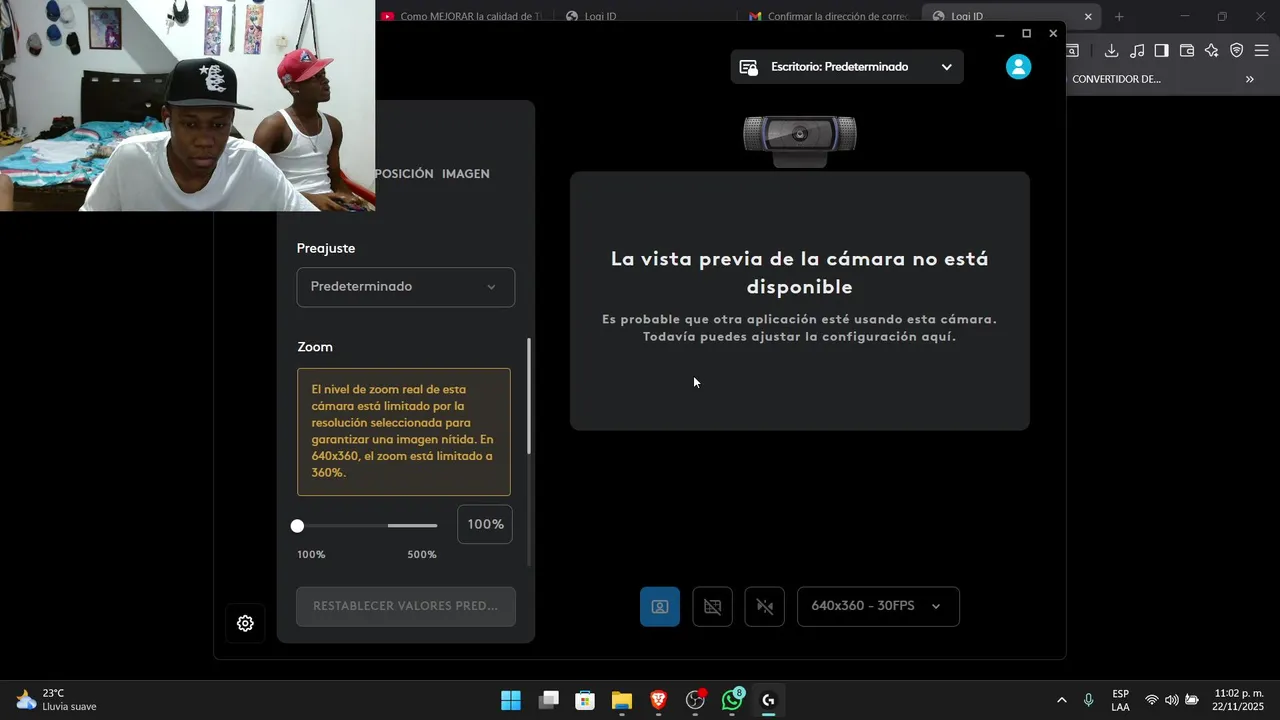This screenshot has width=1280, height=720.
Task: Expand the bookmarks overflow chevron
Action: pos(1249,79)
